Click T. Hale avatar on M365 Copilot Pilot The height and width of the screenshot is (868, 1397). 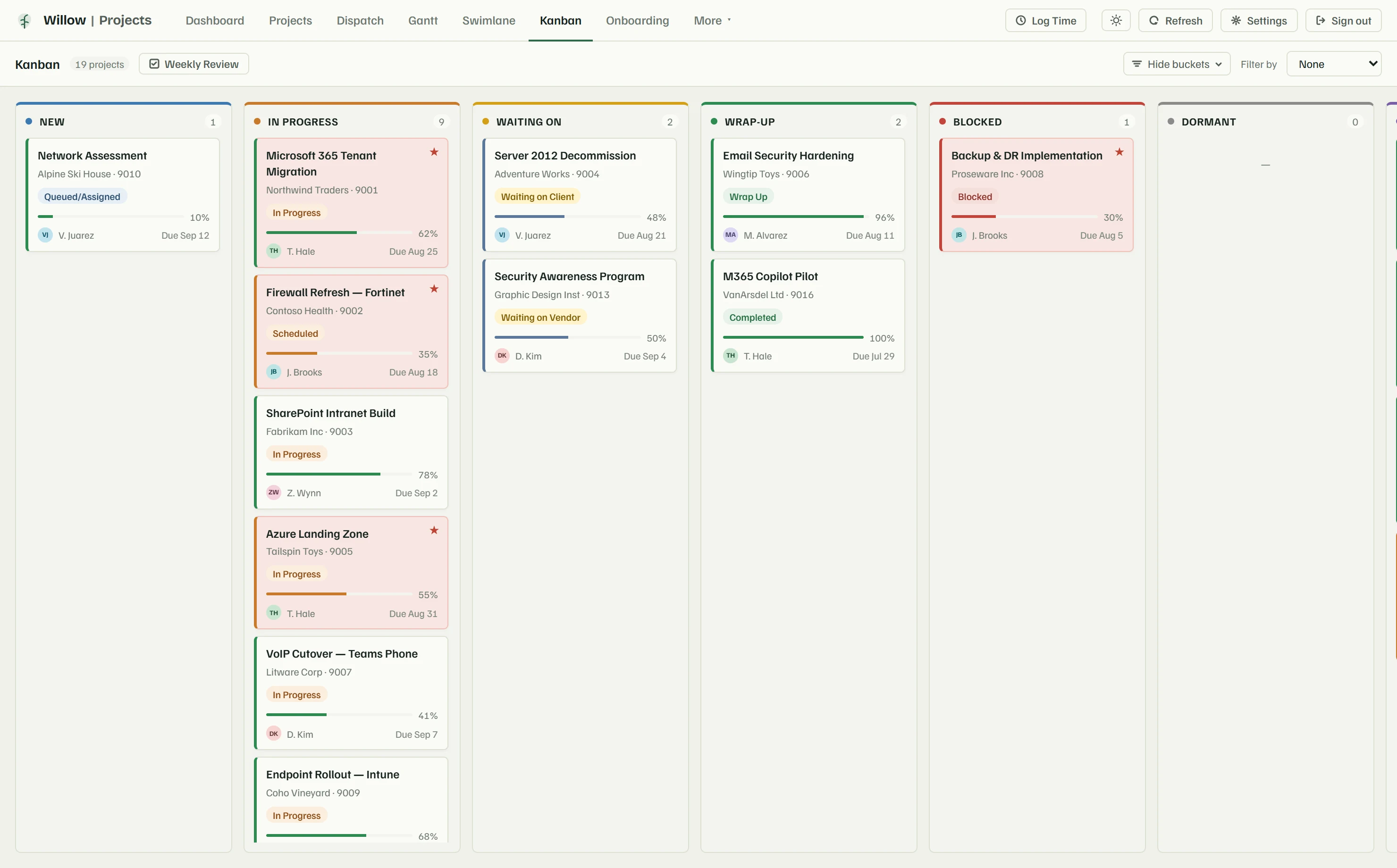coord(731,356)
